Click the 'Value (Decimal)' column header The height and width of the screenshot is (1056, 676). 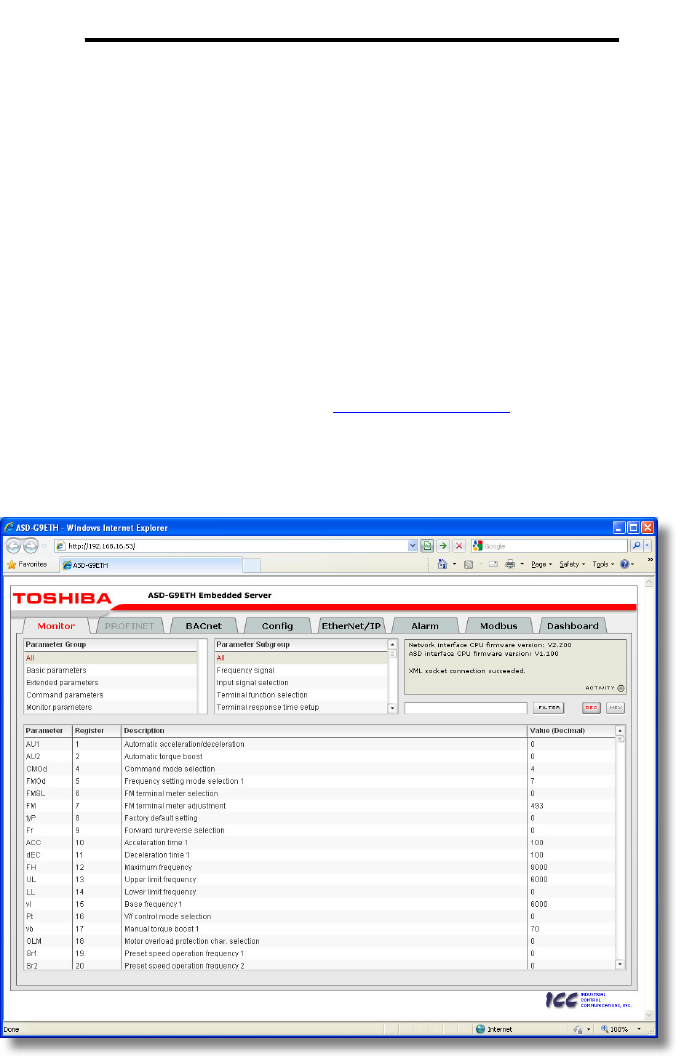click(571, 731)
